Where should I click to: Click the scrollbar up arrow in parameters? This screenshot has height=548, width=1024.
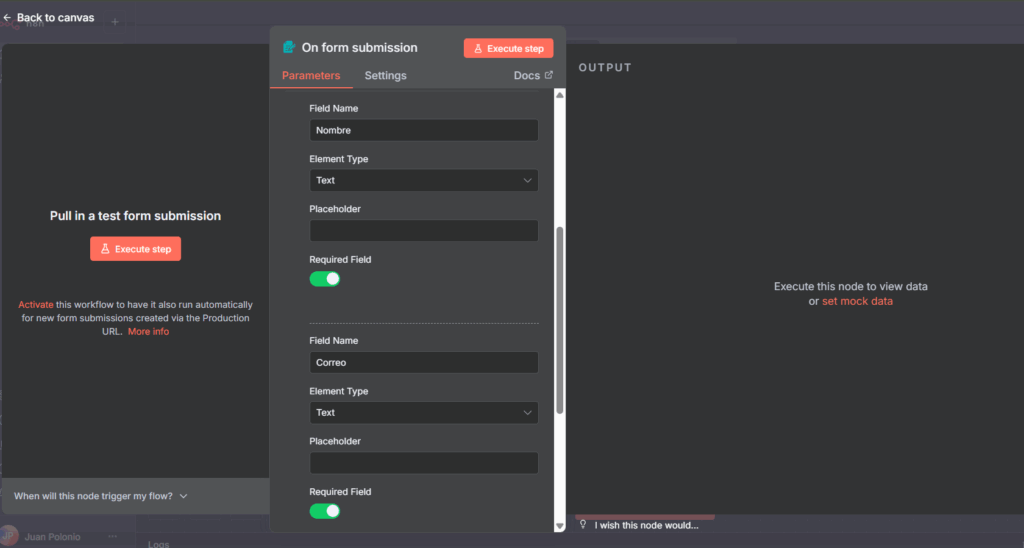pos(559,95)
